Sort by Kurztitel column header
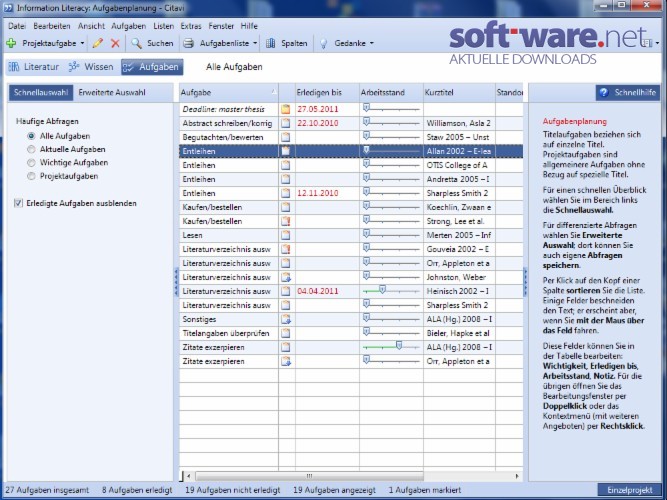 (x=459, y=93)
